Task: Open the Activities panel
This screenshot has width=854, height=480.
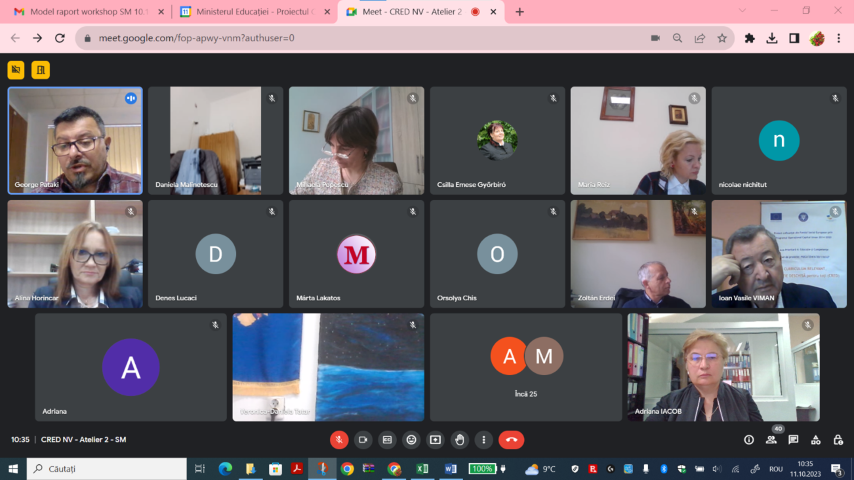Action: pyautogui.click(x=816, y=440)
